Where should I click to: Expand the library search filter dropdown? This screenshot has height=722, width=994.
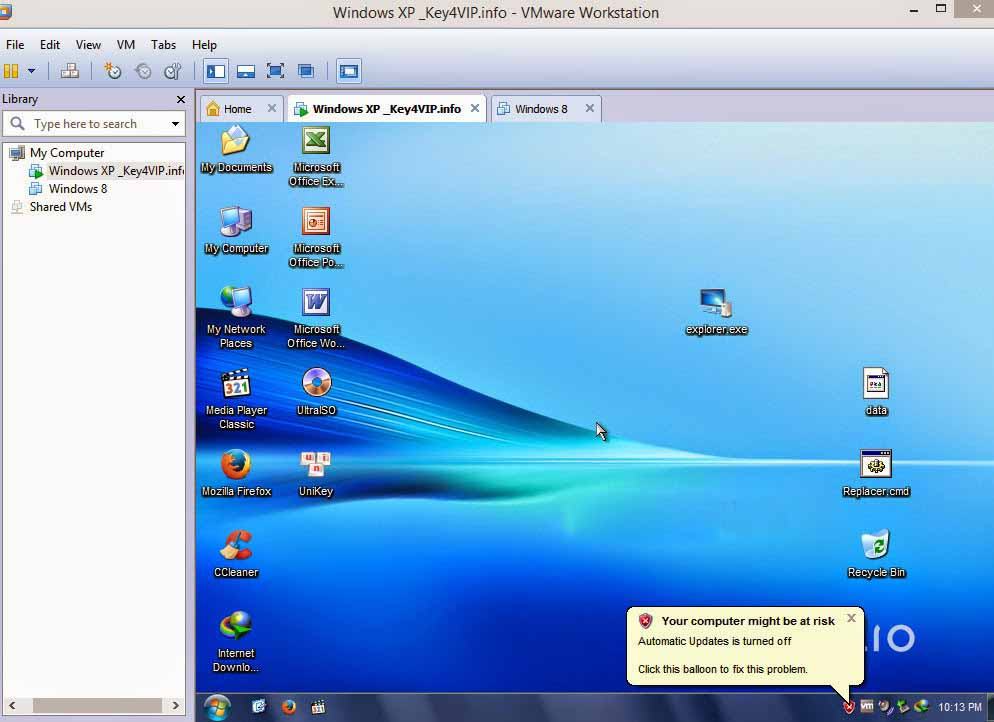pos(175,124)
